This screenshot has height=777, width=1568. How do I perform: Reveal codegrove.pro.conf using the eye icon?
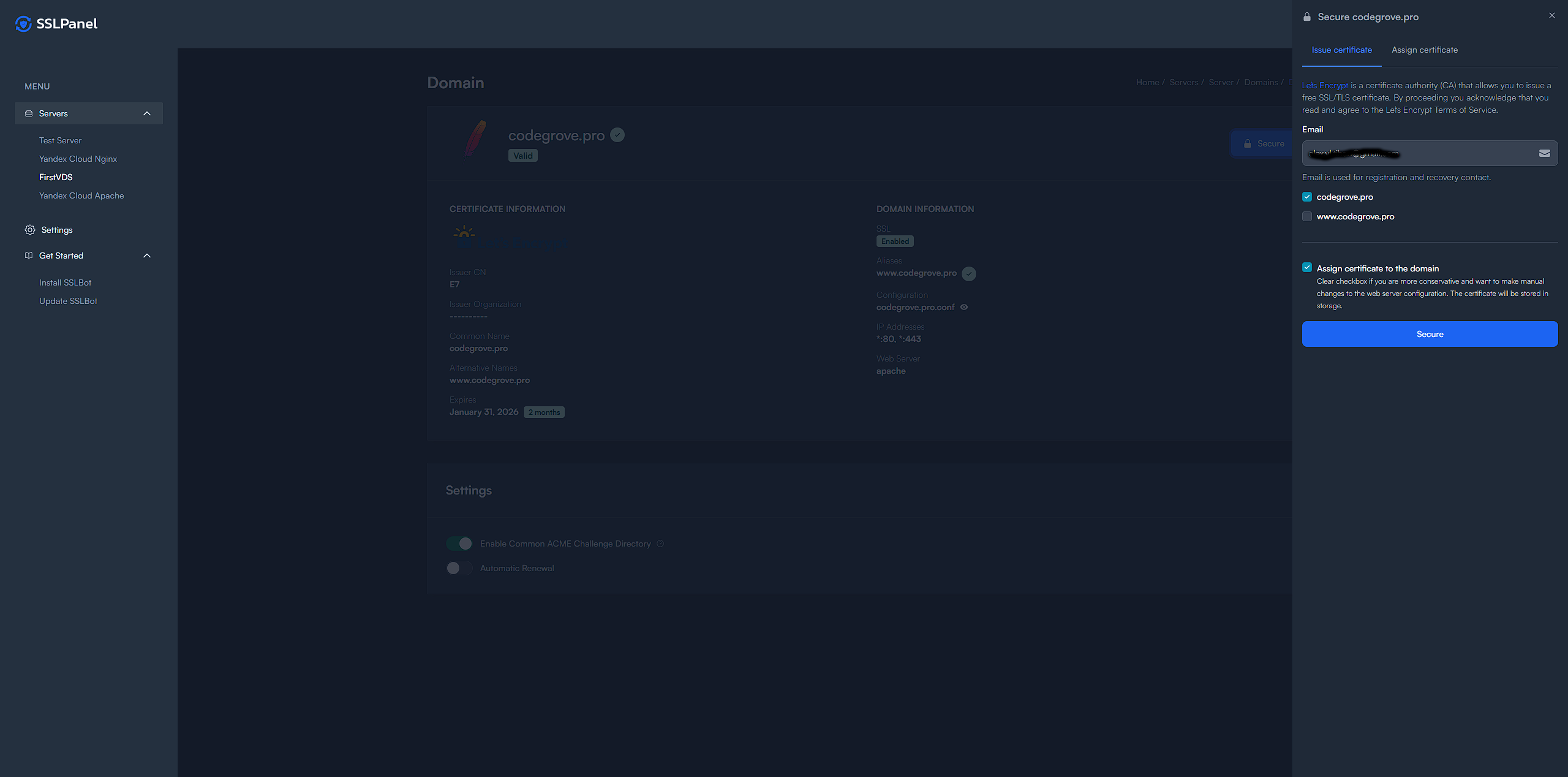[x=963, y=307]
